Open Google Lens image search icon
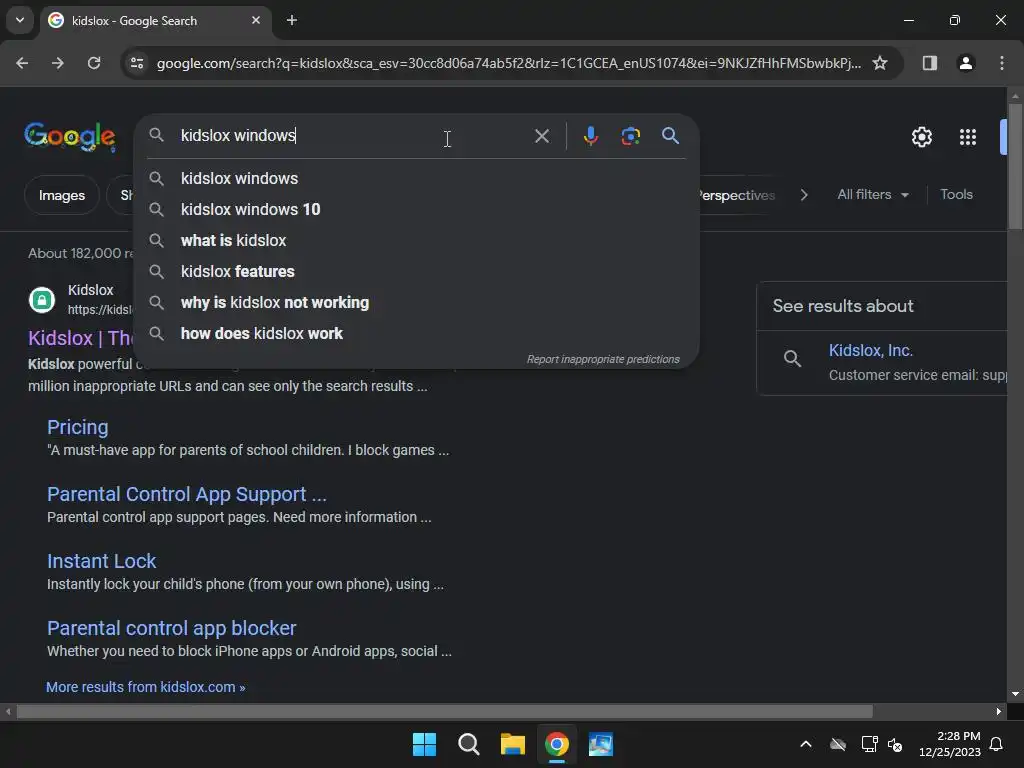Viewport: 1024px width, 768px height. (x=630, y=136)
